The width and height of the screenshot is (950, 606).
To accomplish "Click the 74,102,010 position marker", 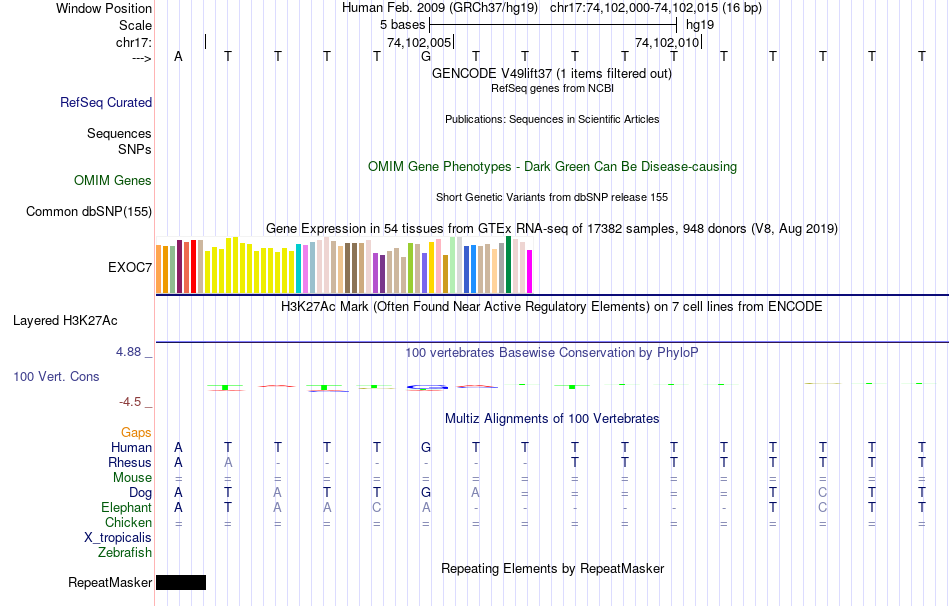I will (x=668, y=42).
